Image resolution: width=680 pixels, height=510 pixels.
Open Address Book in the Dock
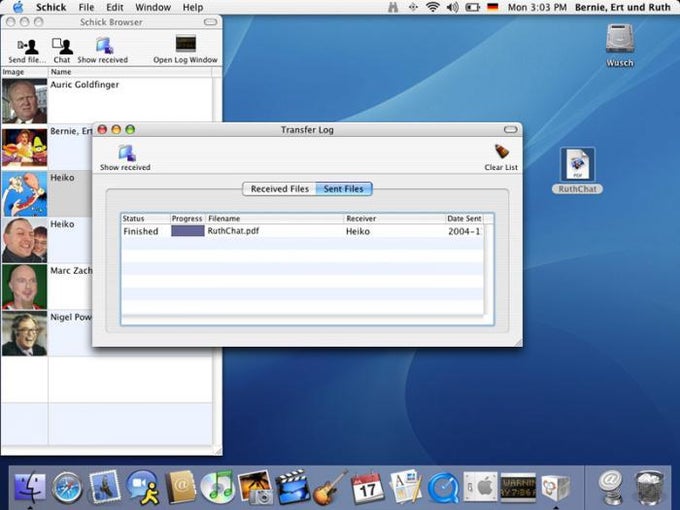point(180,487)
